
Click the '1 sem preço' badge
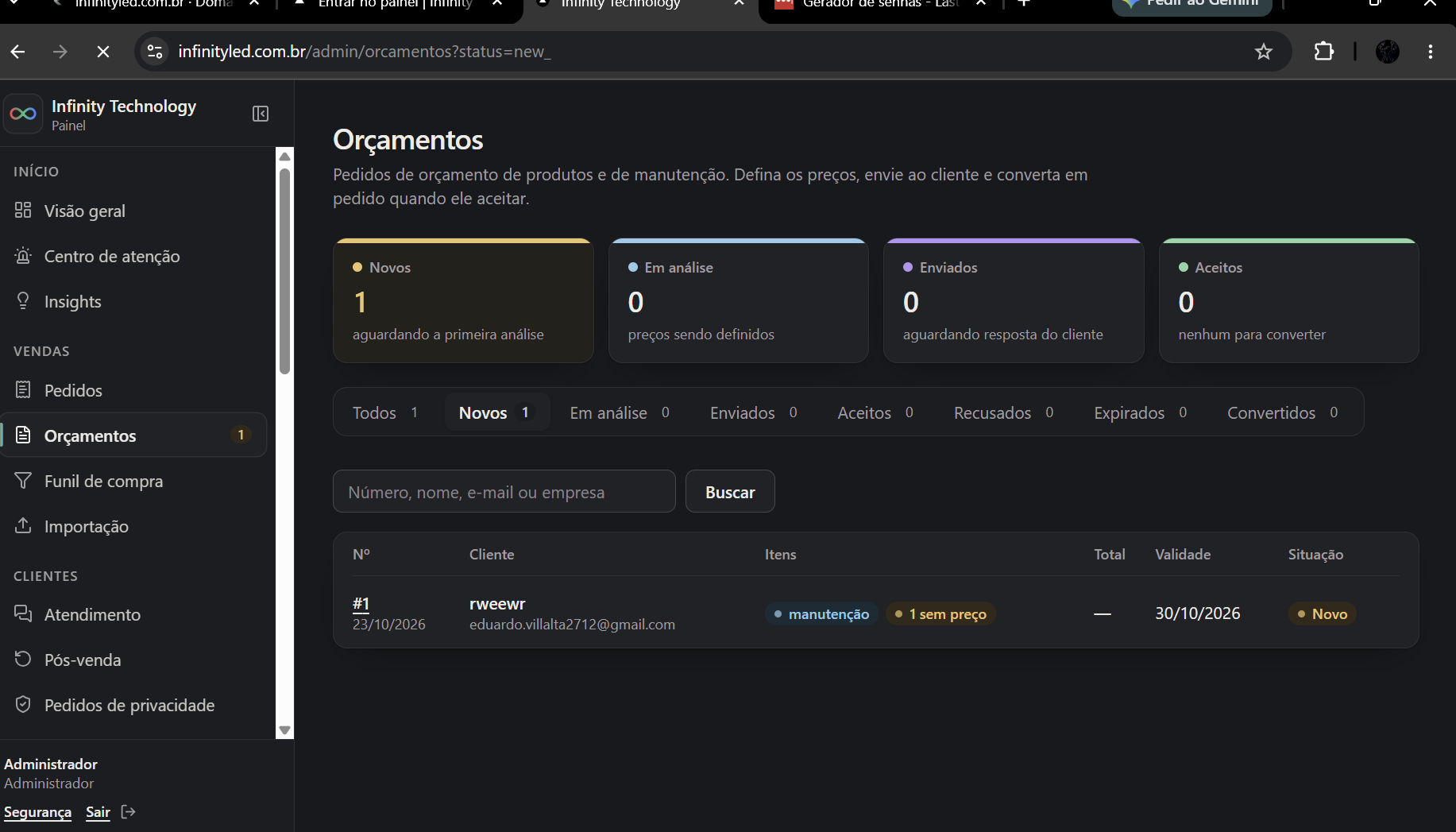pos(940,613)
